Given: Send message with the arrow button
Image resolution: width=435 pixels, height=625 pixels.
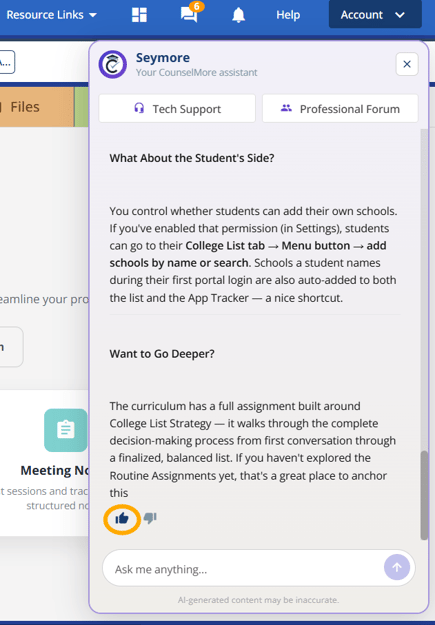Looking at the screenshot, I should click(x=397, y=567).
